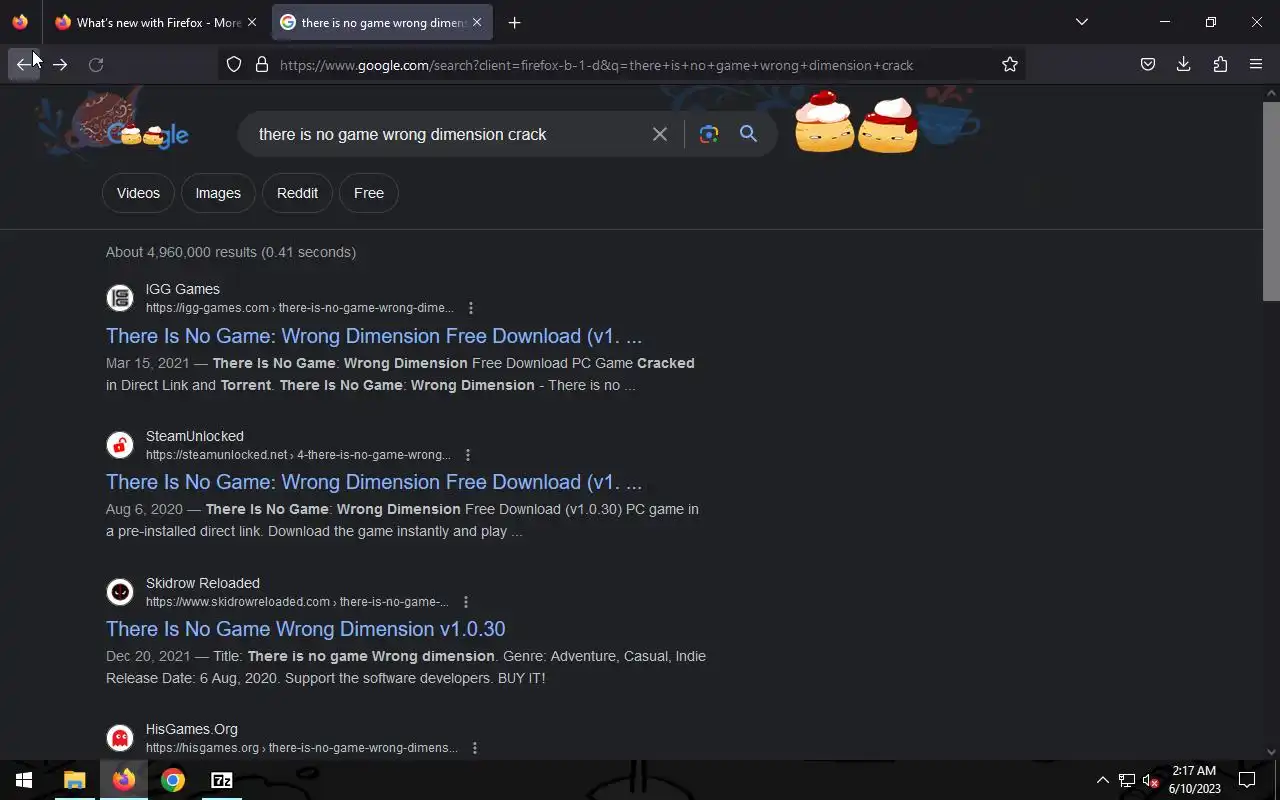Open SteamUnlocked result title link

point(374,482)
